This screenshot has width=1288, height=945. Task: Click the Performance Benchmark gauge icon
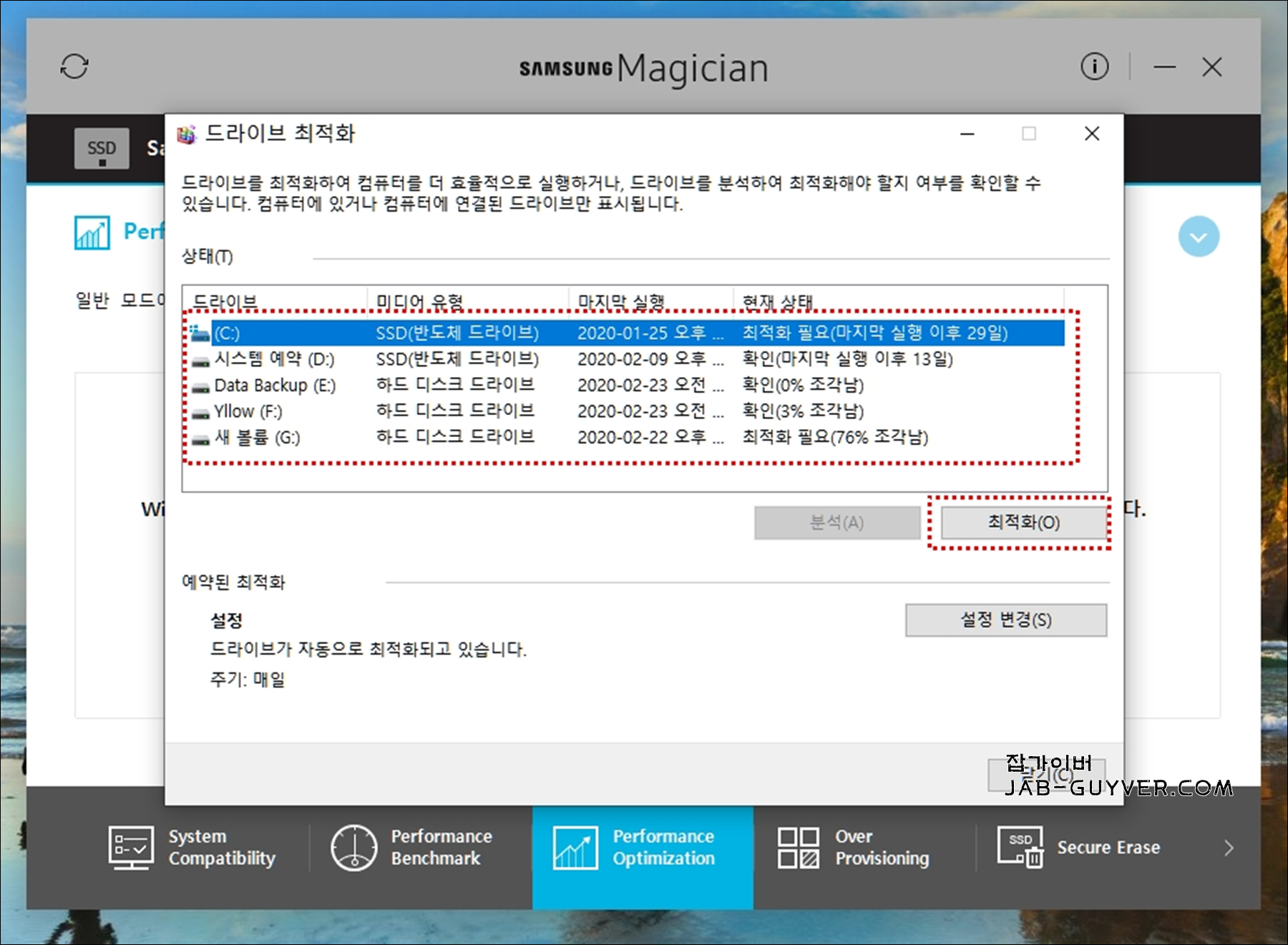[x=353, y=848]
